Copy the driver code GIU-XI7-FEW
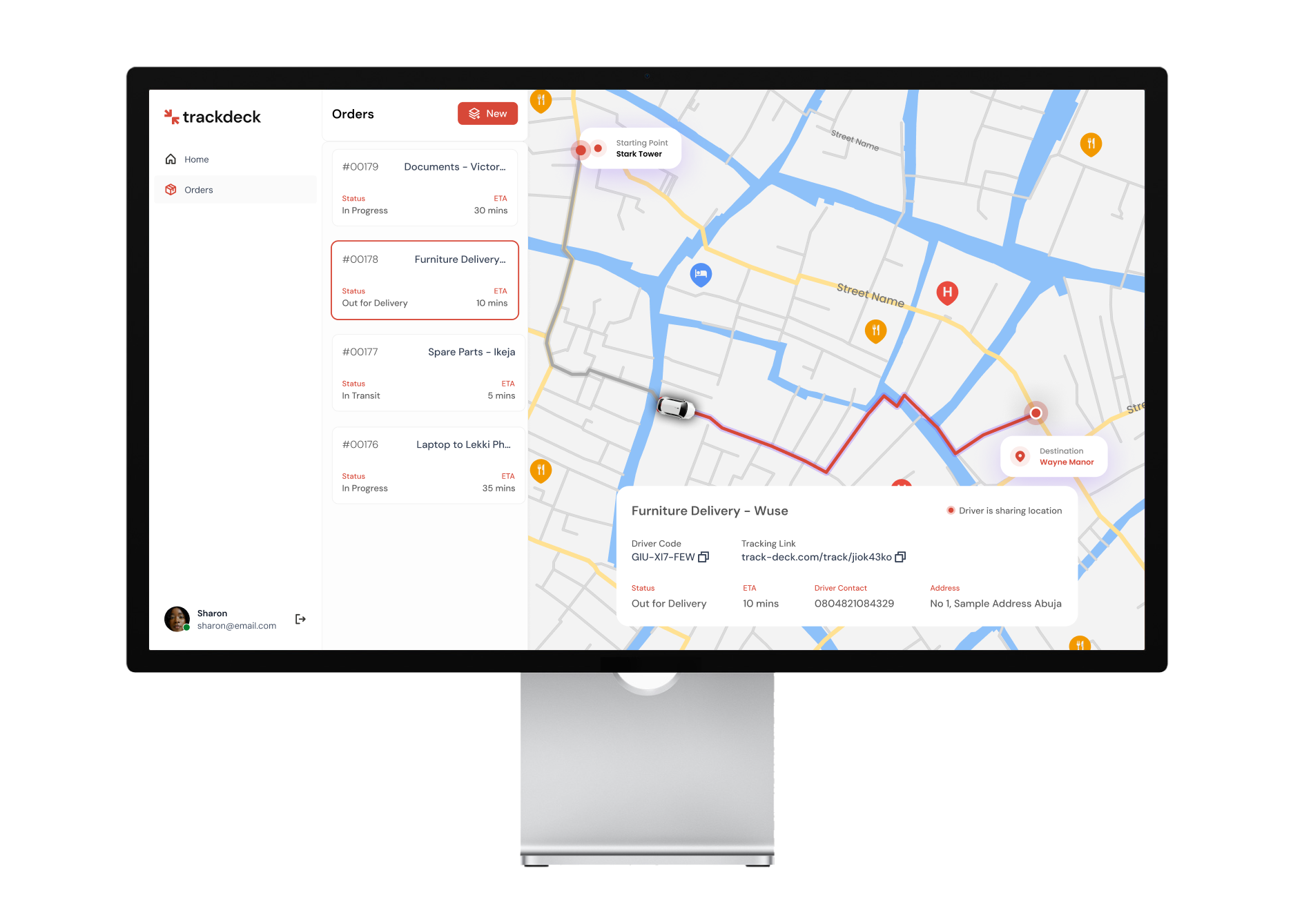This screenshot has height=924, width=1302. tap(703, 557)
